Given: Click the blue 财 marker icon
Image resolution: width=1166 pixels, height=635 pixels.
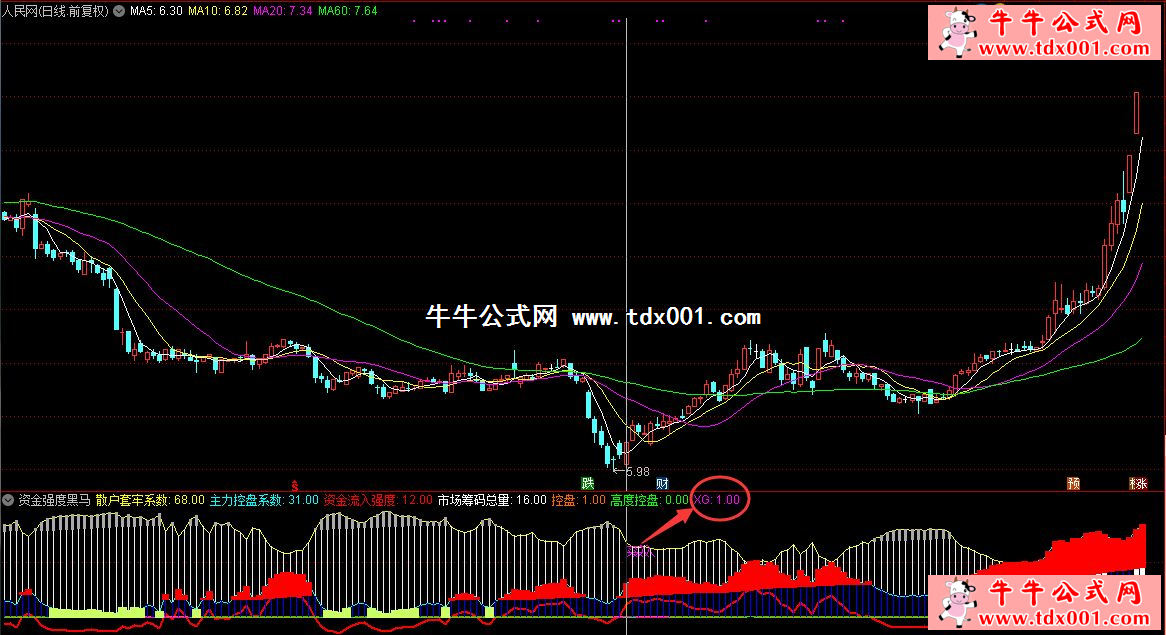Looking at the screenshot, I should point(662,483).
